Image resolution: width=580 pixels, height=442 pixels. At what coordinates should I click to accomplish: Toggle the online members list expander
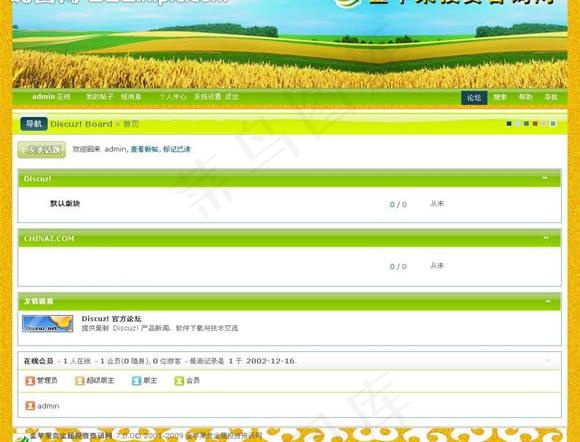[548, 360]
